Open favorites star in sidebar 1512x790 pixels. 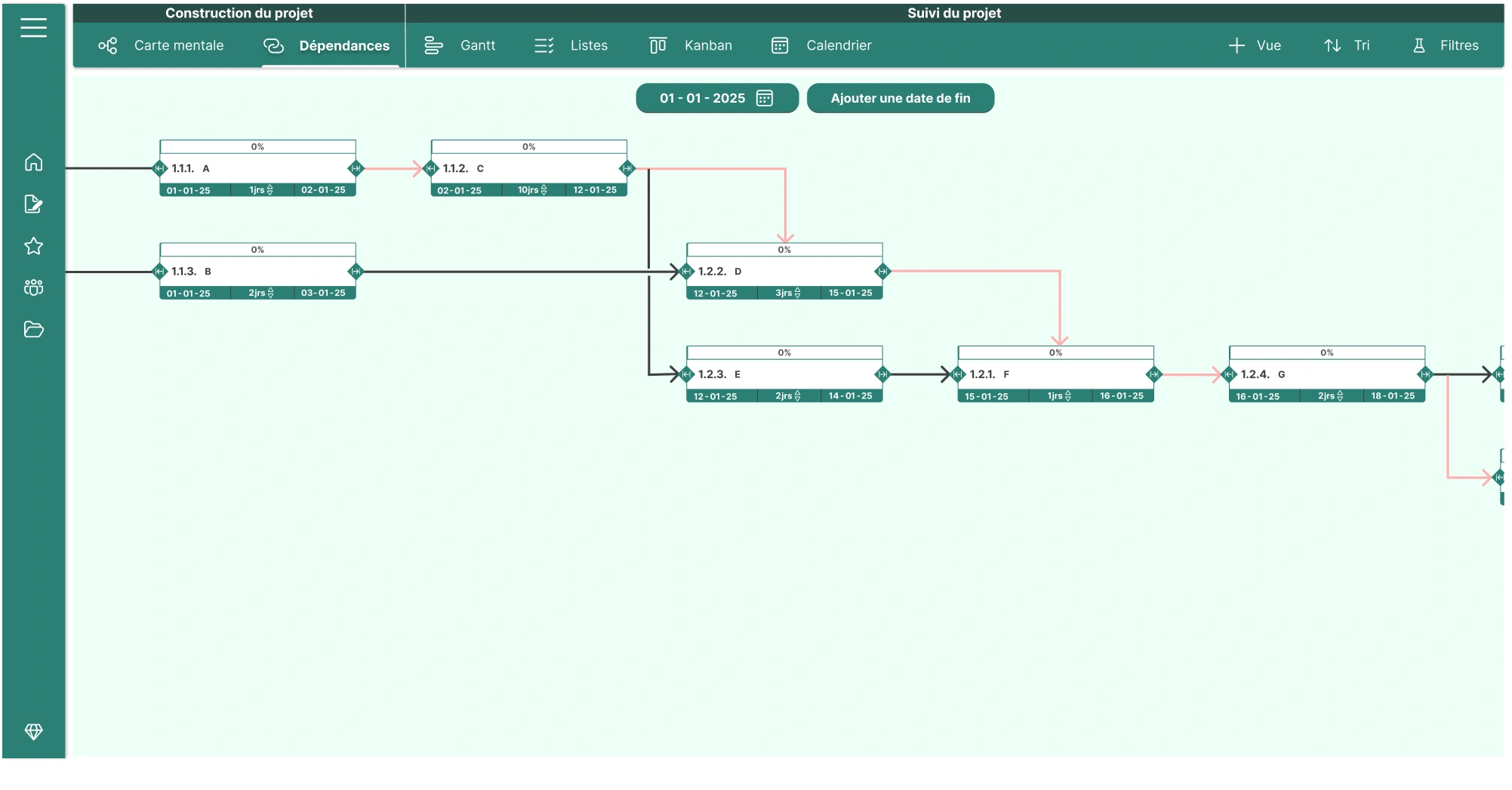(x=33, y=246)
